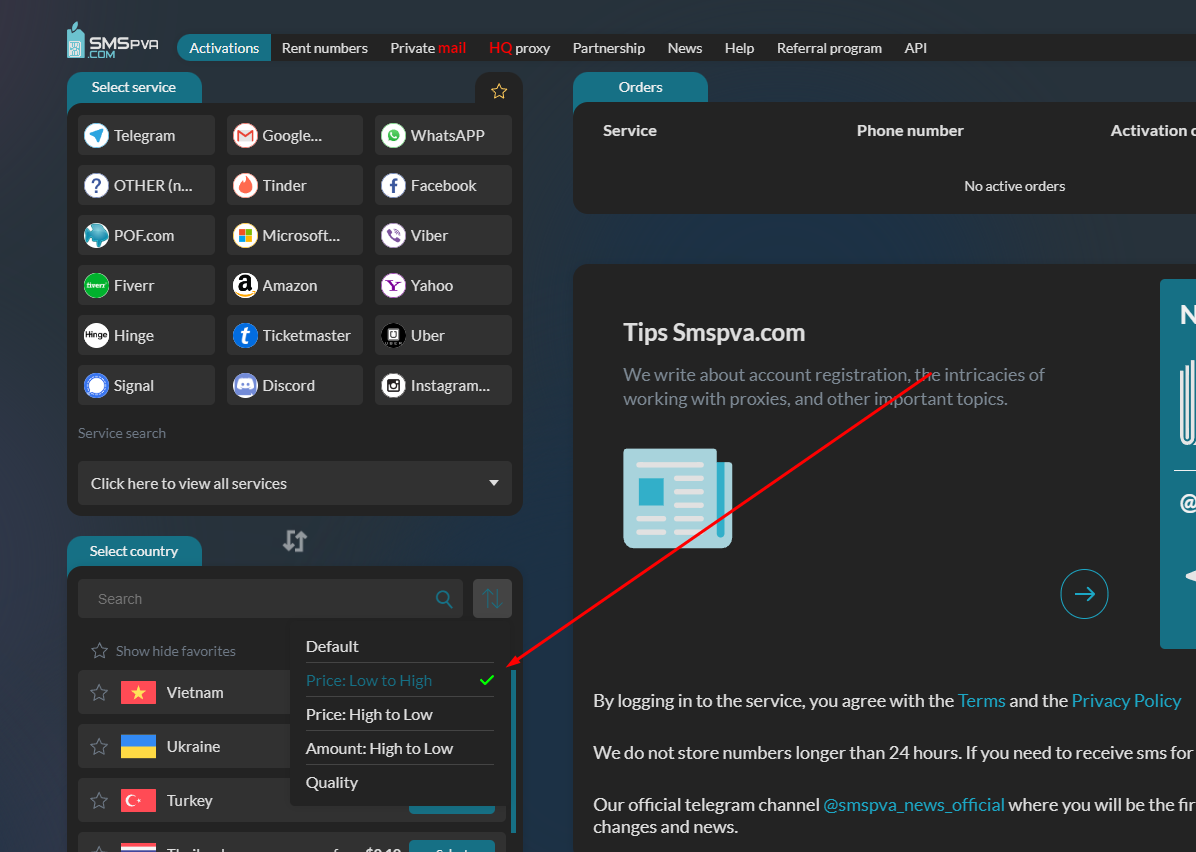Click the Ukraine flag
This screenshot has width=1196, height=852.
[138, 747]
